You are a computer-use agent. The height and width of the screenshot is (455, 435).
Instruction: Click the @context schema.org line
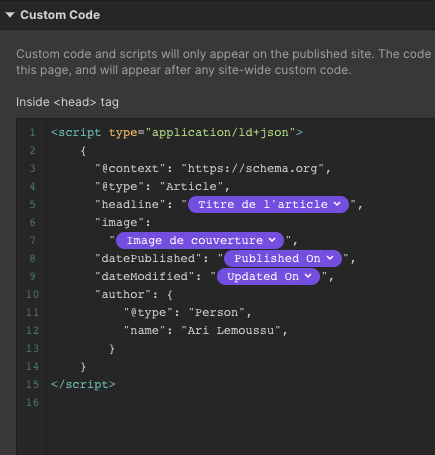point(213,169)
